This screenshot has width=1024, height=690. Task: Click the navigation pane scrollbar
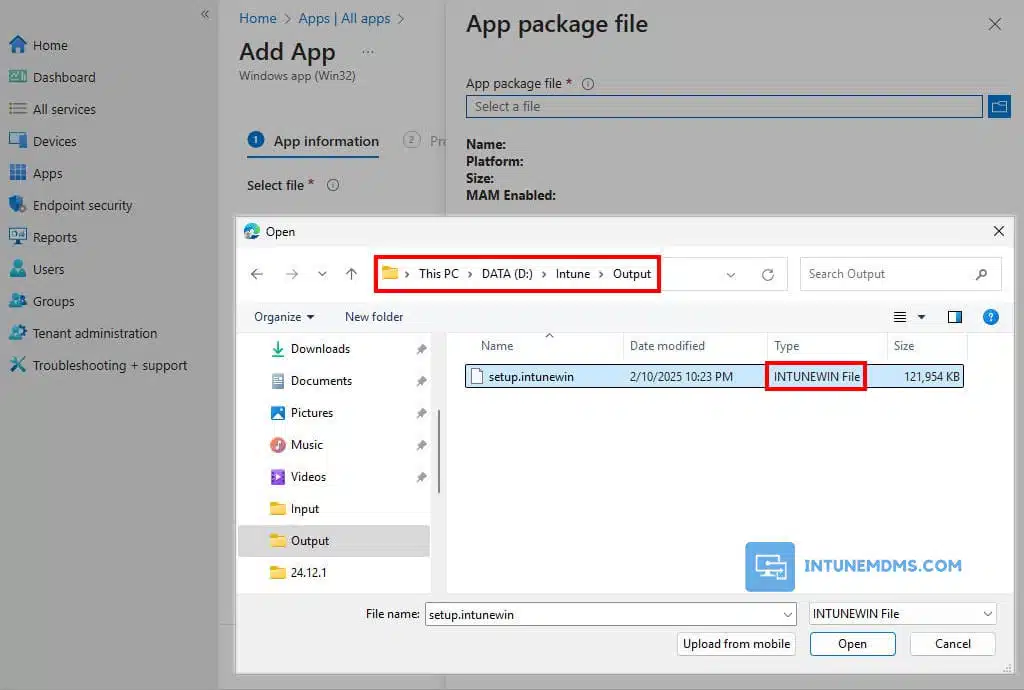[x=439, y=452]
